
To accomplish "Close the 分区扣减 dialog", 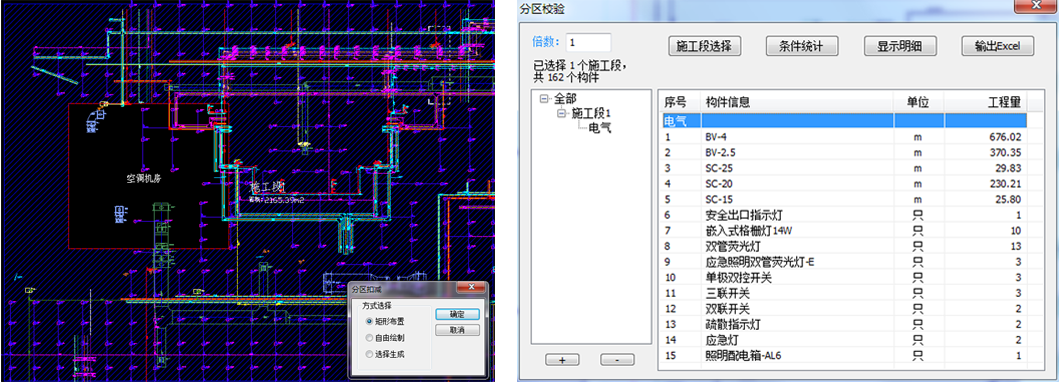I will click(471, 289).
